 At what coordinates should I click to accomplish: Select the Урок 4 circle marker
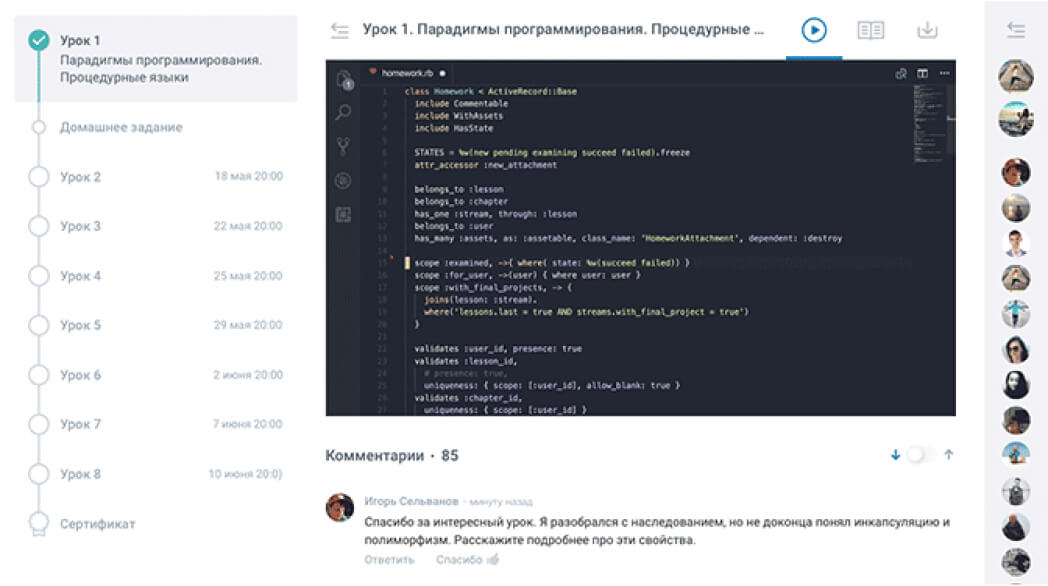point(39,275)
